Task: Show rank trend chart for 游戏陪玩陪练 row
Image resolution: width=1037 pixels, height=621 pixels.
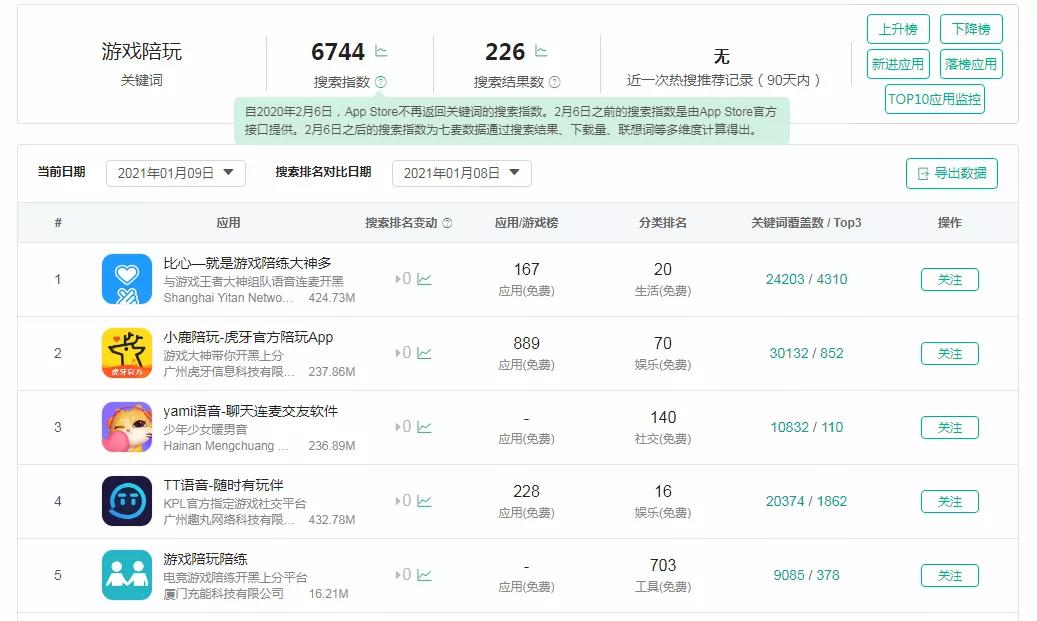Action: point(425,575)
